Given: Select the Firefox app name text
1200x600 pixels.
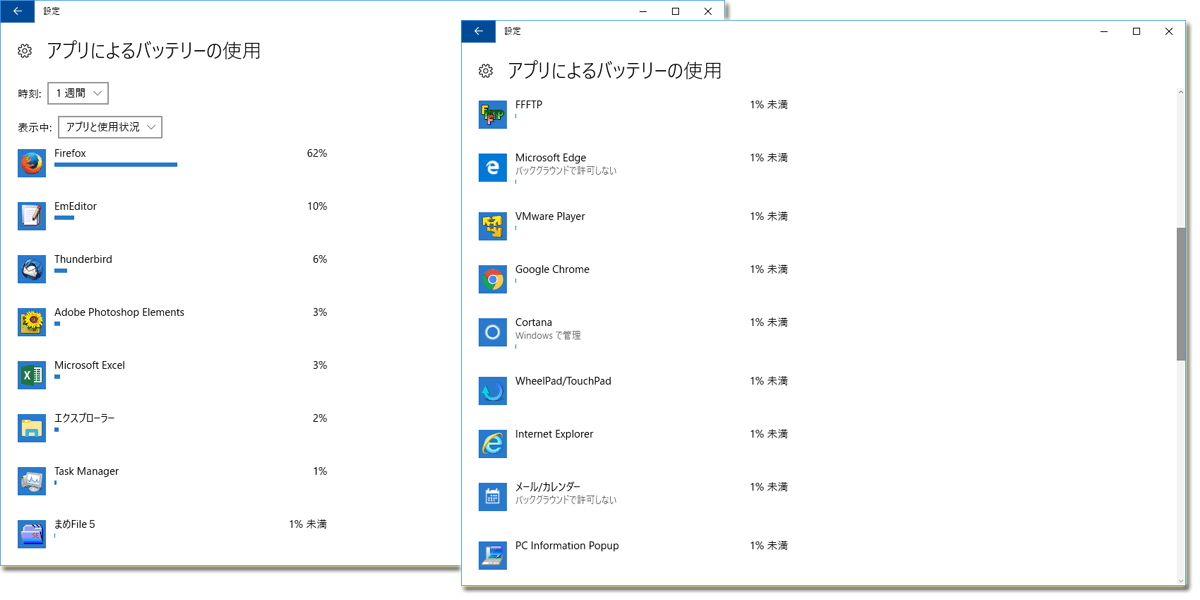Looking at the screenshot, I should click(x=70, y=153).
